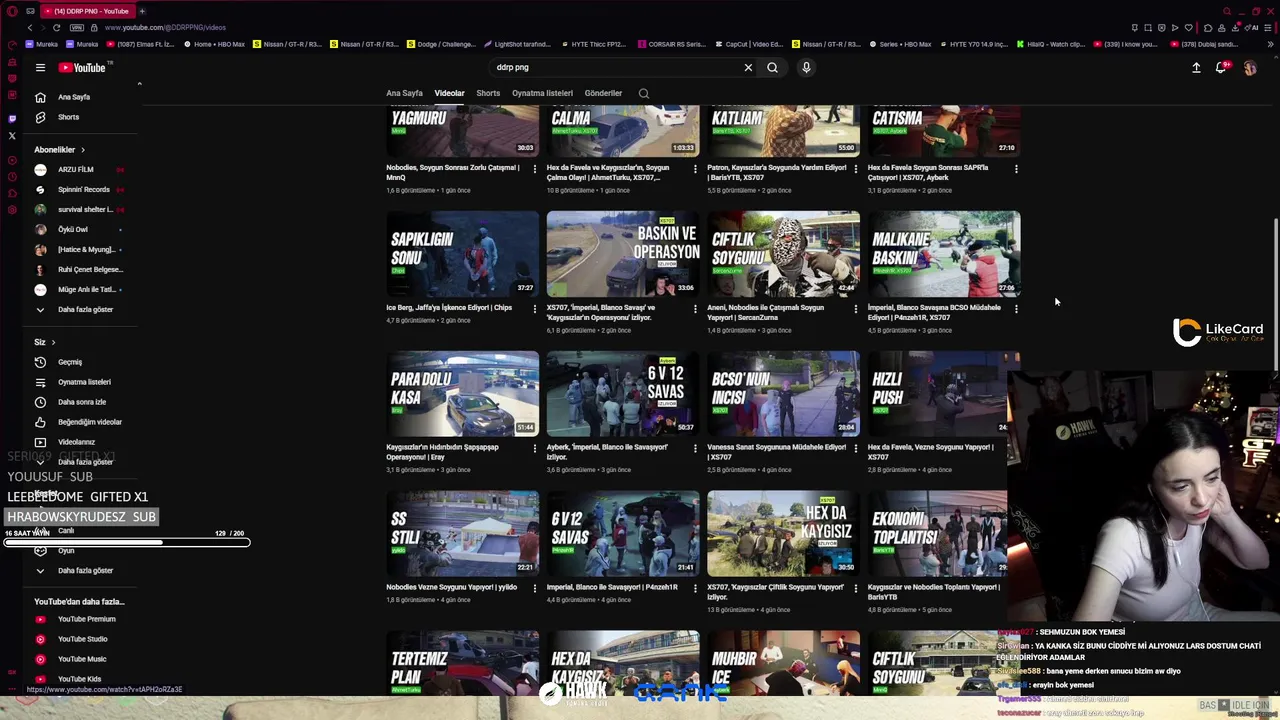1280x720 pixels.
Task: Click the search magnifier button
Action: 772,67
